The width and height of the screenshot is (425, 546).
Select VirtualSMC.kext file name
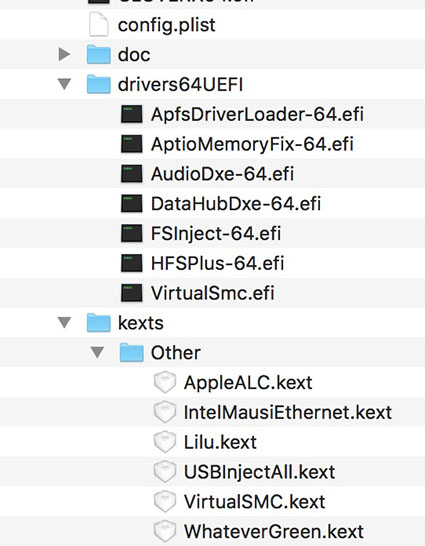coord(254,502)
